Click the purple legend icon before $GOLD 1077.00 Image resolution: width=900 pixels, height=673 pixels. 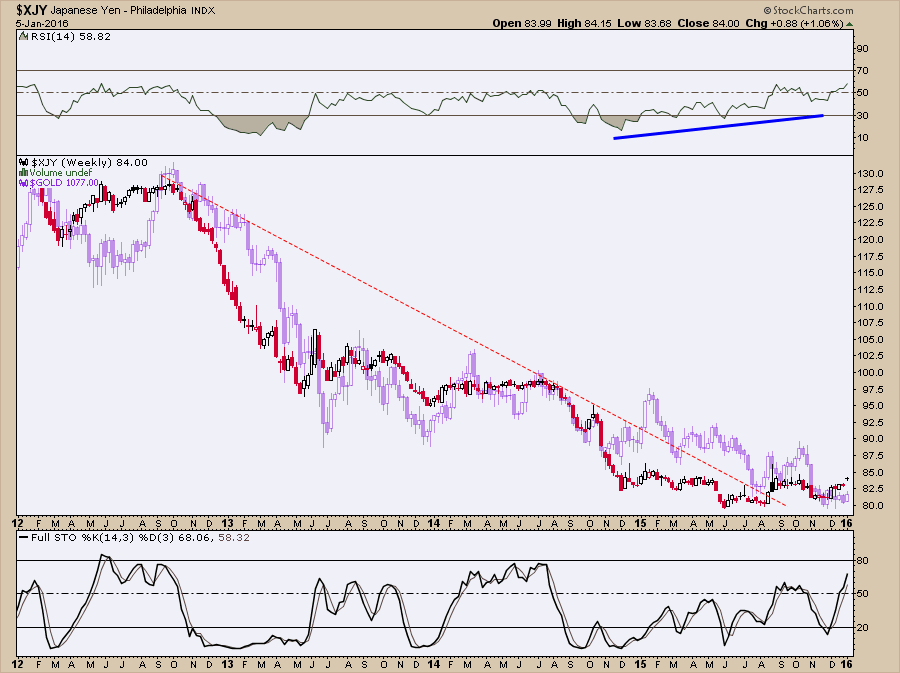click(23, 182)
